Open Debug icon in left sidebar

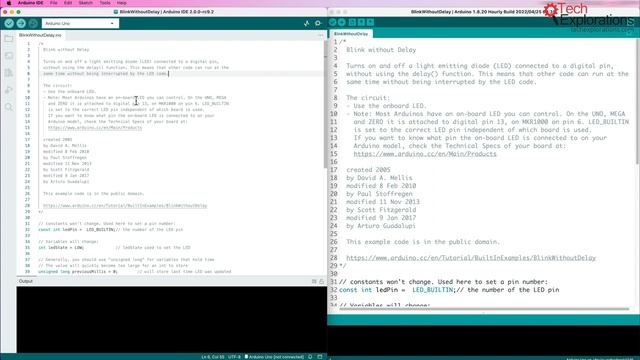[9, 90]
